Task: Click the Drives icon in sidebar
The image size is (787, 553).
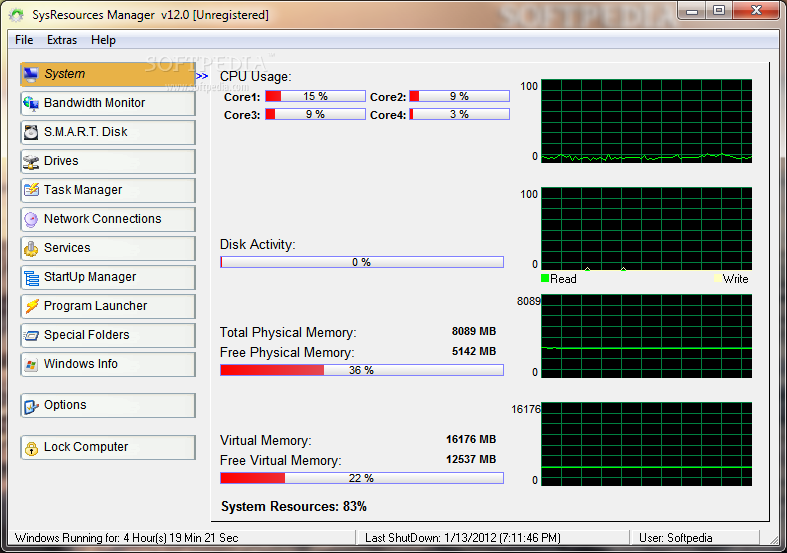Action: tap(31, 162)
